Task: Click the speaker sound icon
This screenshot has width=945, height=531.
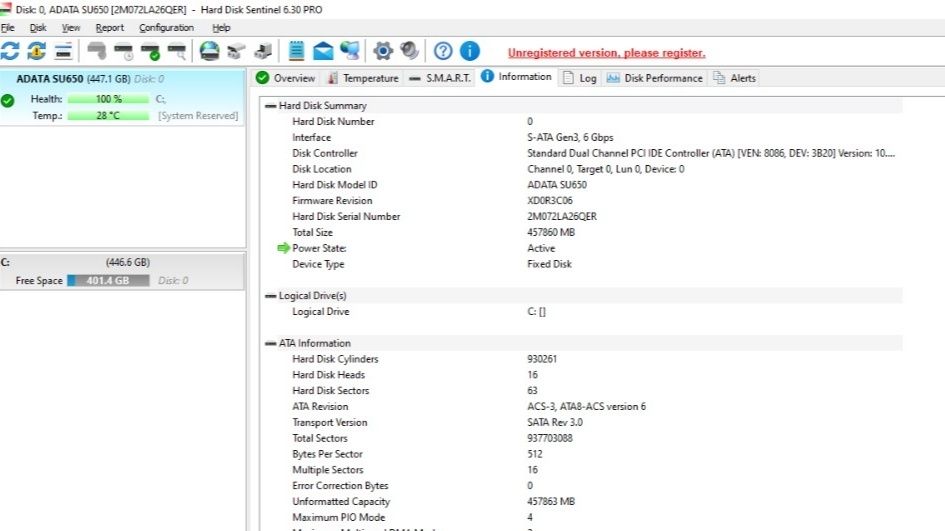Action: point(409,51)
